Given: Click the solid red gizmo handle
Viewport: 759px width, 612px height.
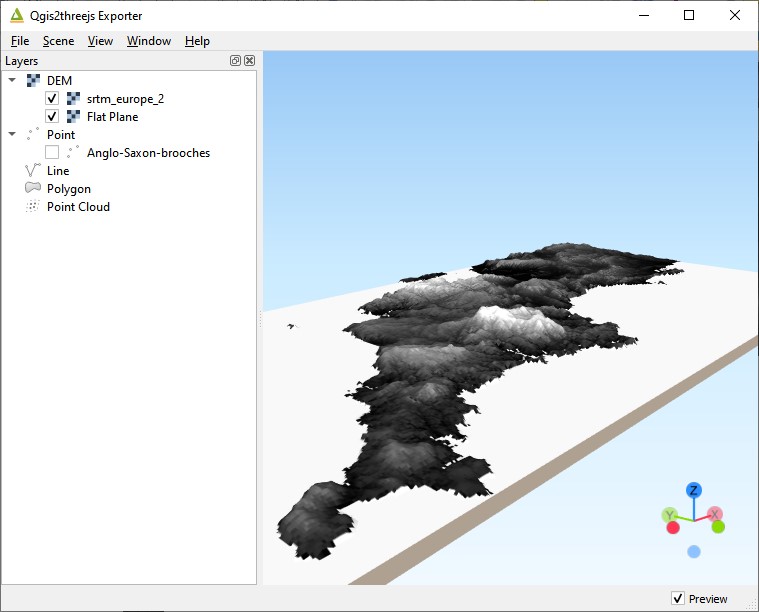Looking at the screenshot, I should coord(673,527).
